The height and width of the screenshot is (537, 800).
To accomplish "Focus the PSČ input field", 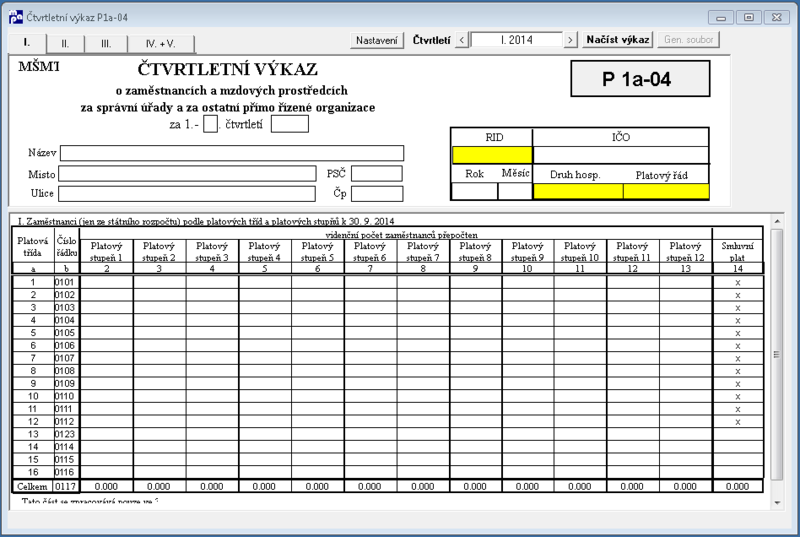I will 377,174.
